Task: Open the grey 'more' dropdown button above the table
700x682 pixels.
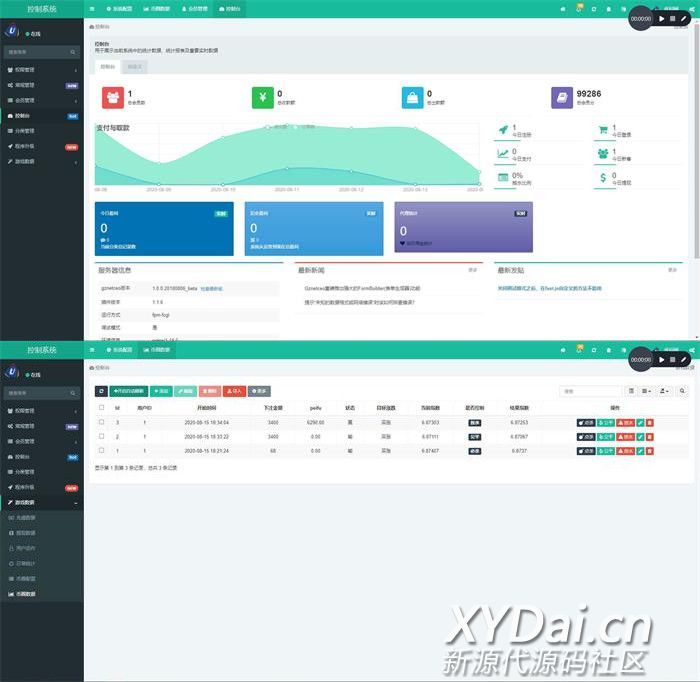Action: pyautogui.click(x=259, y=391)
